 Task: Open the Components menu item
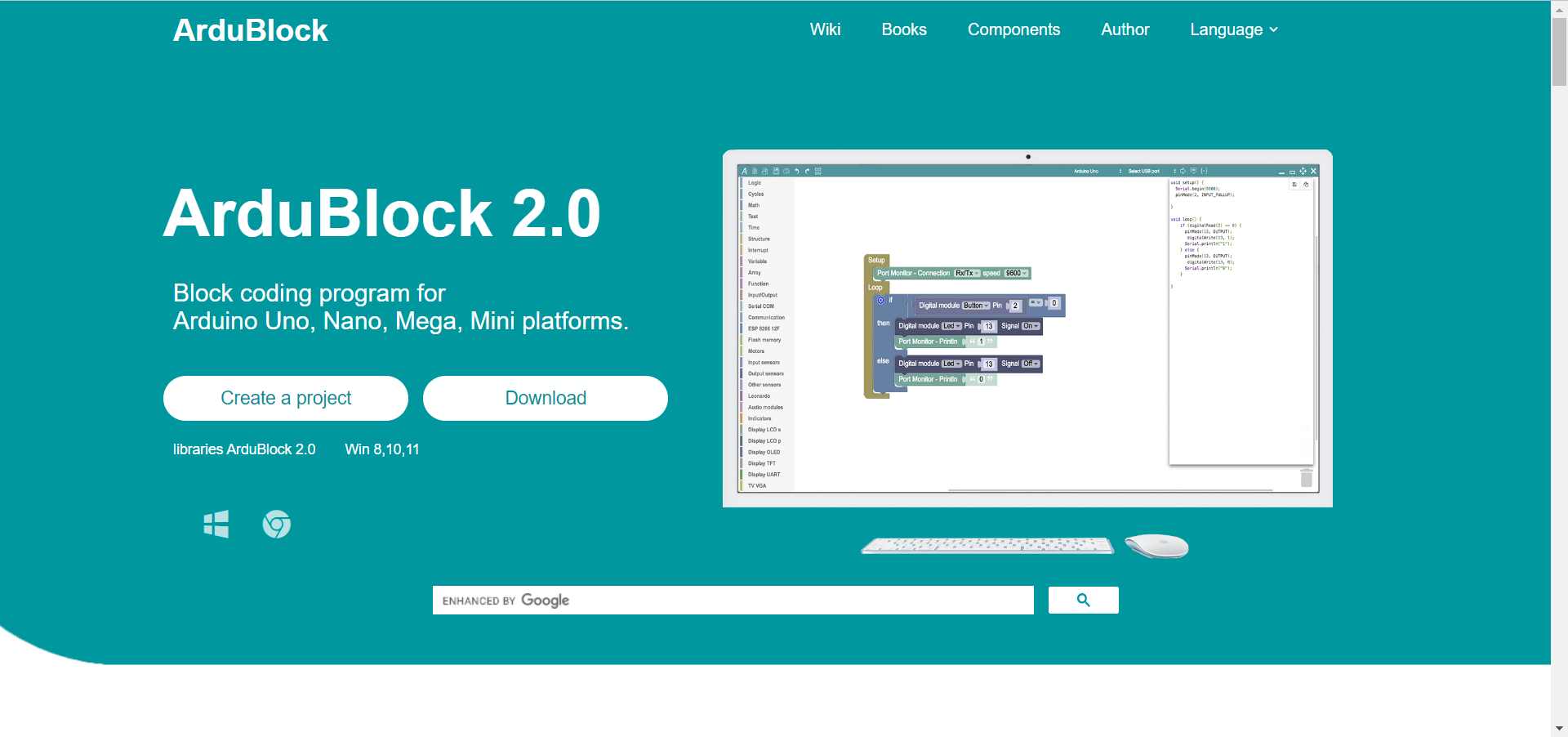coord(1013,29)
